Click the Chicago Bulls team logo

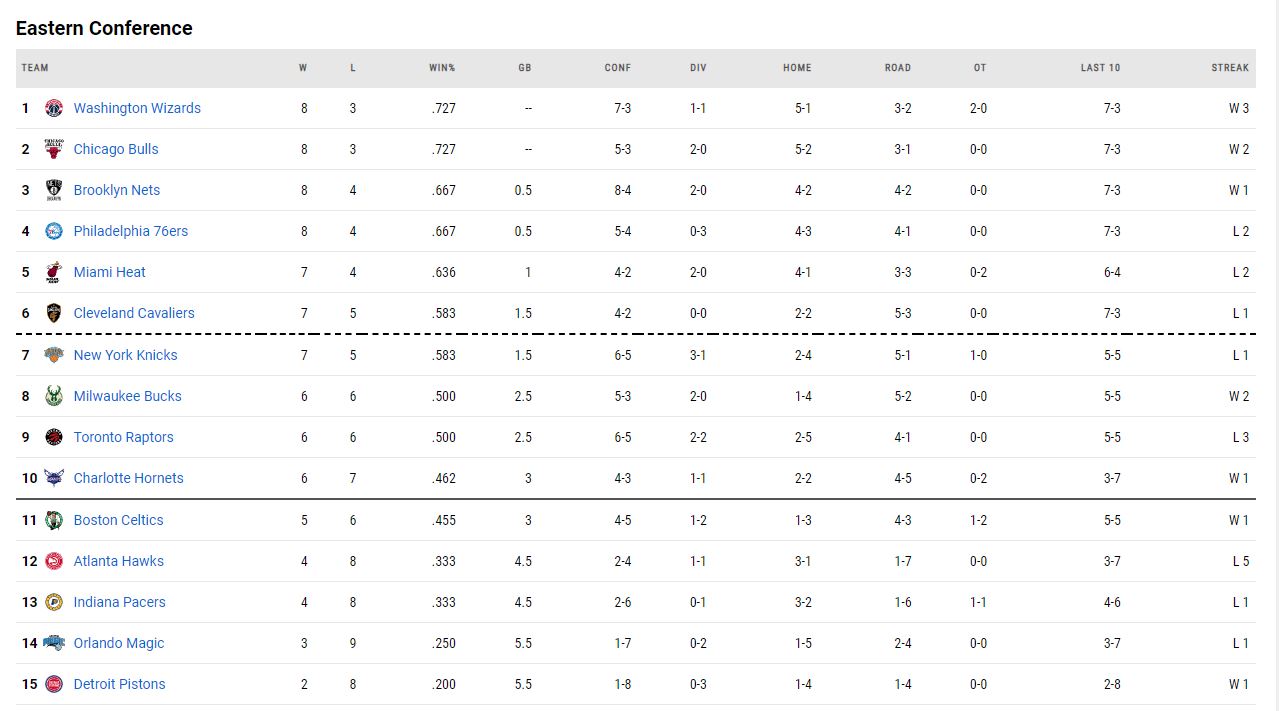pos(54,149)
